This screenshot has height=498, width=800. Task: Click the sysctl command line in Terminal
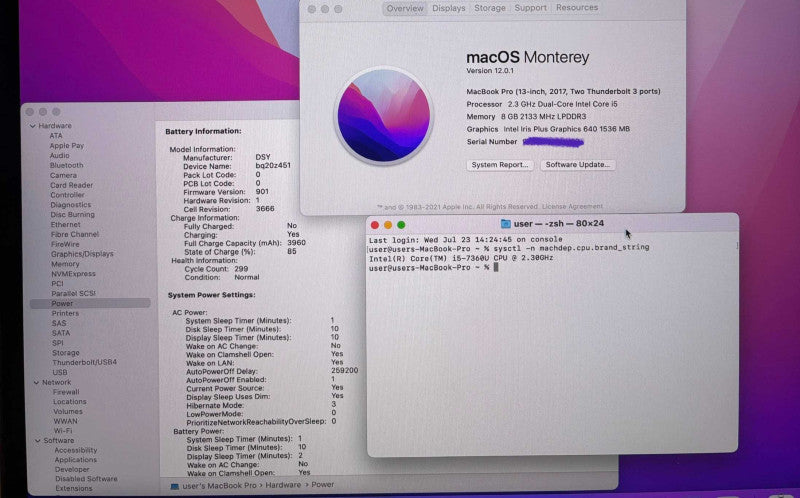(509, 248)
